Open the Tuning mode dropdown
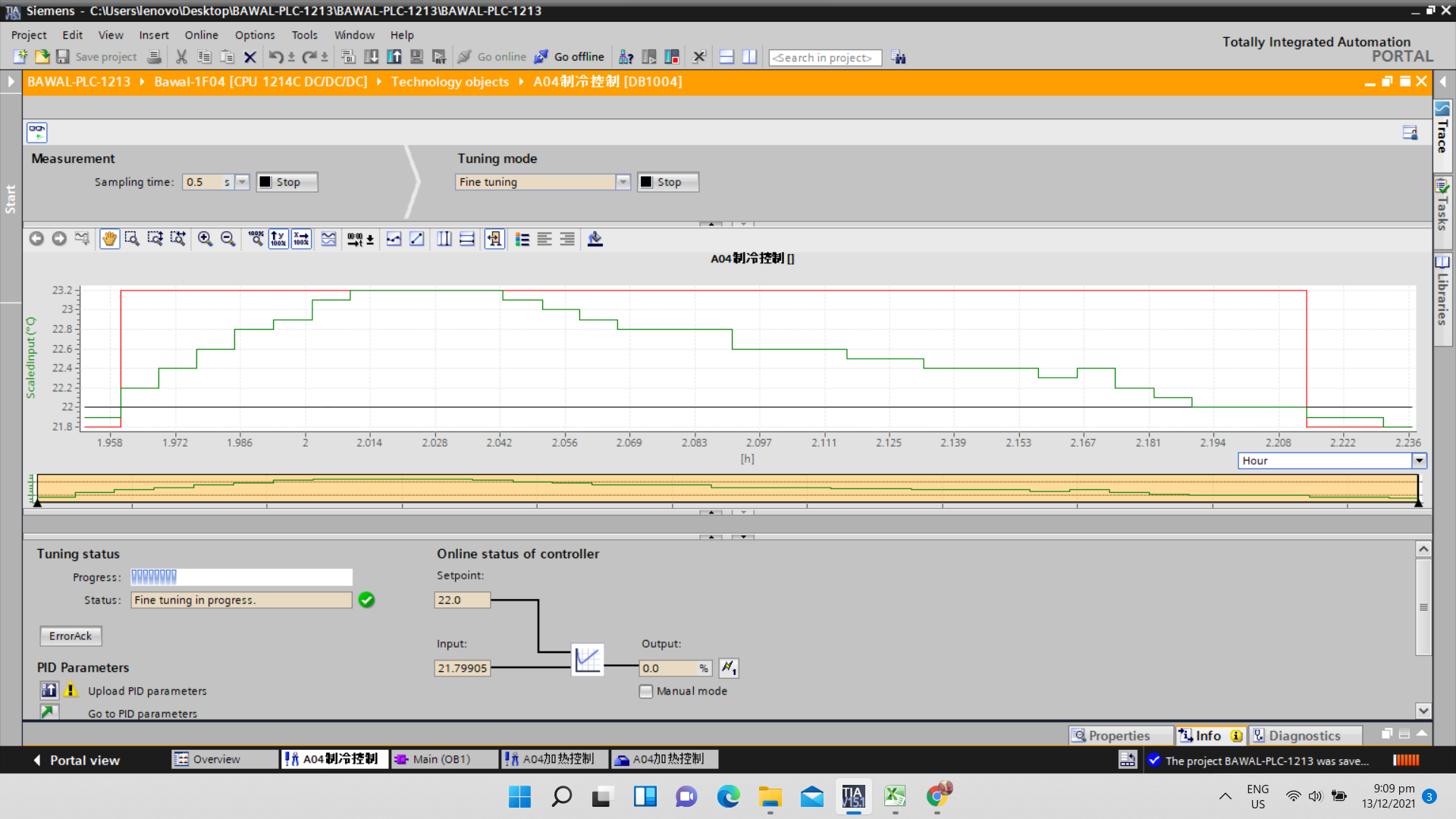Screen dimensions: 1456x819 point(623,182)
